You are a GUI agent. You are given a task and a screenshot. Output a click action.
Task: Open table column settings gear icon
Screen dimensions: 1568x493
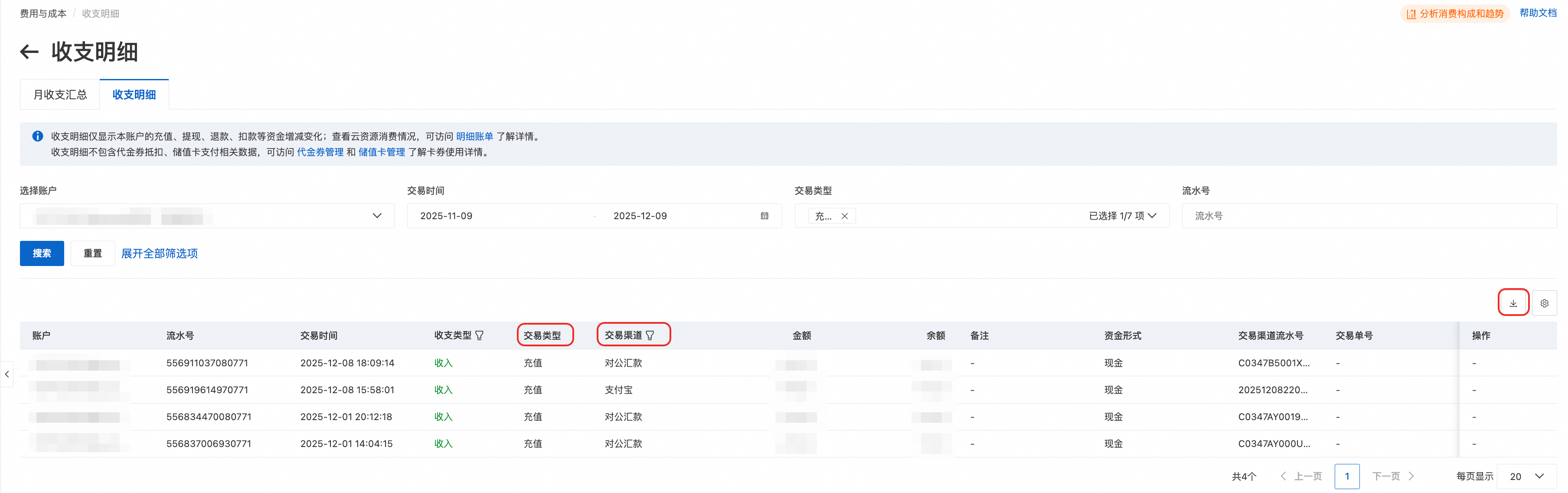pos(1544,303)
